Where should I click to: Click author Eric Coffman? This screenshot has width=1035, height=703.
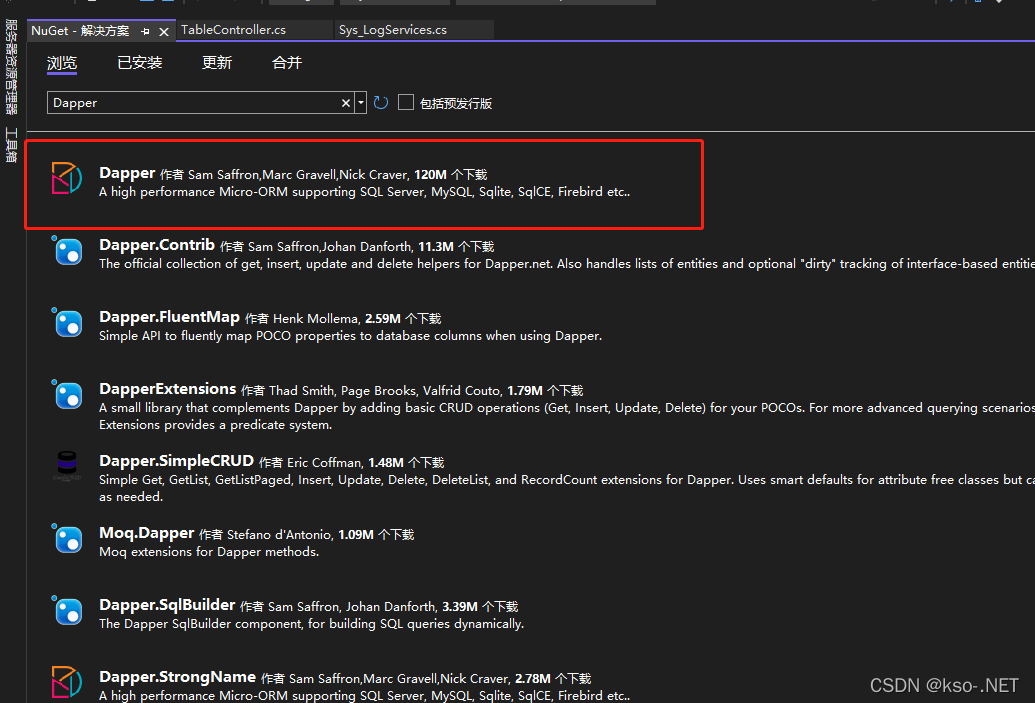(324, 463)
